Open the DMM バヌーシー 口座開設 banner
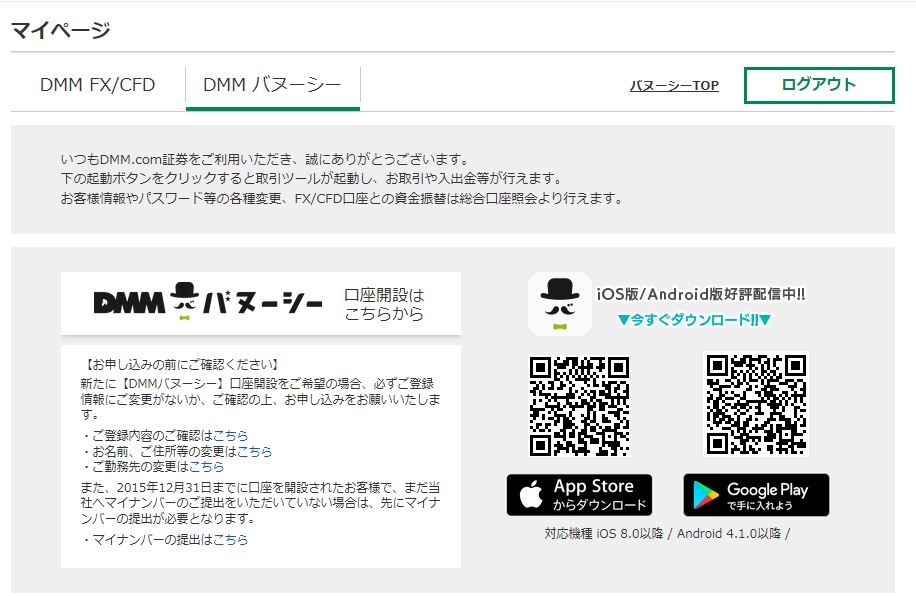The width and height of the screenshot is (916, 596). pos(261,303)
